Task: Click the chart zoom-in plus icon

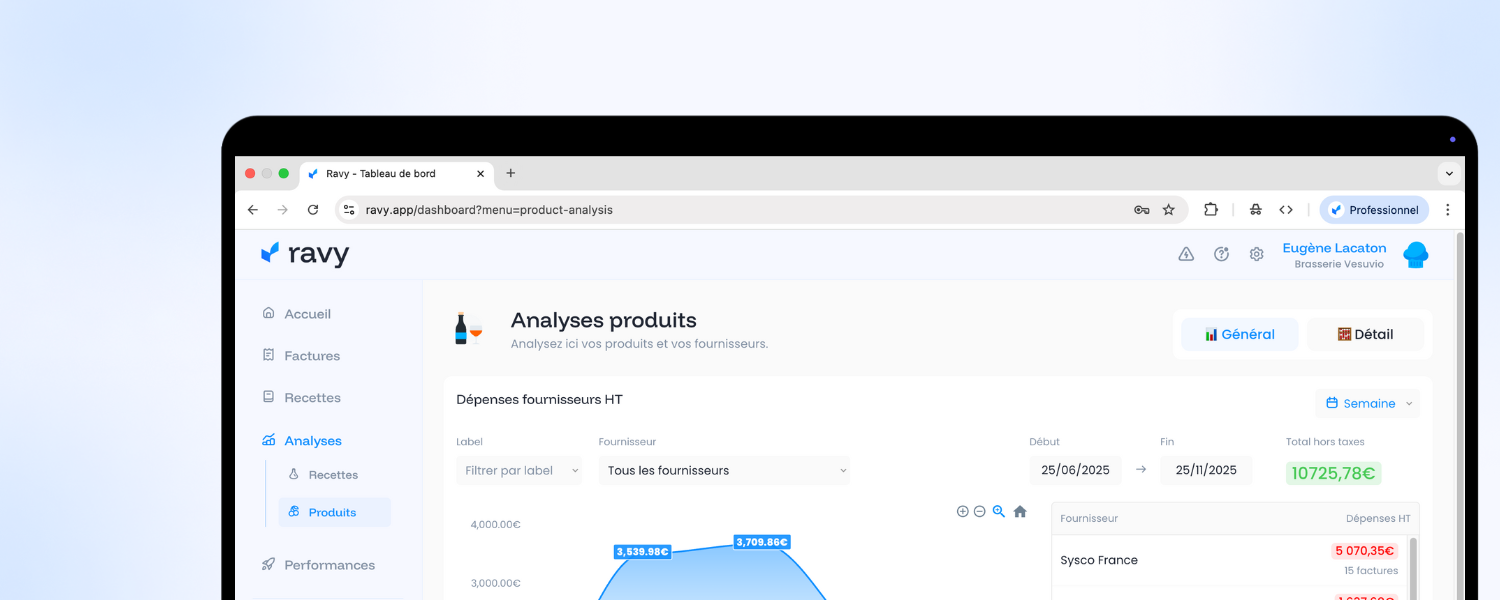Action: click(x=962, y=511)
